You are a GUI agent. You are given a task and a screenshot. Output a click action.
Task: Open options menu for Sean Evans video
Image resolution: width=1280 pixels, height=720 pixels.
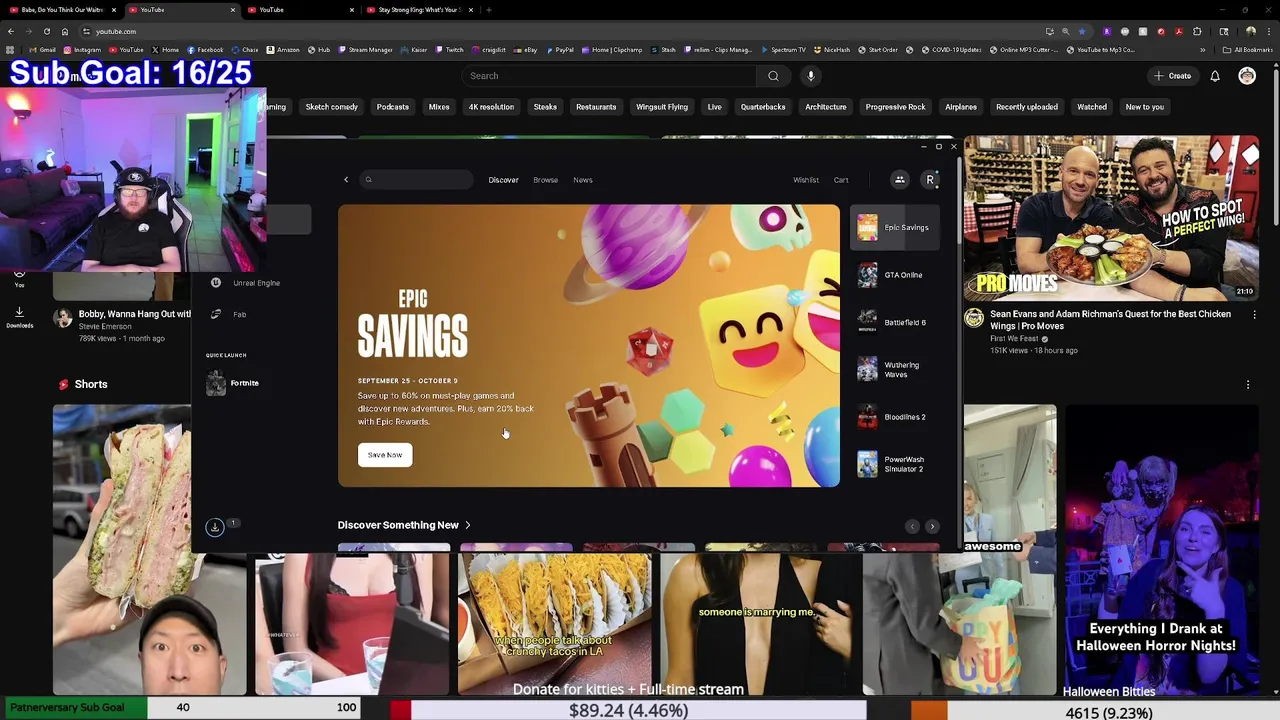click(1254, 314)
